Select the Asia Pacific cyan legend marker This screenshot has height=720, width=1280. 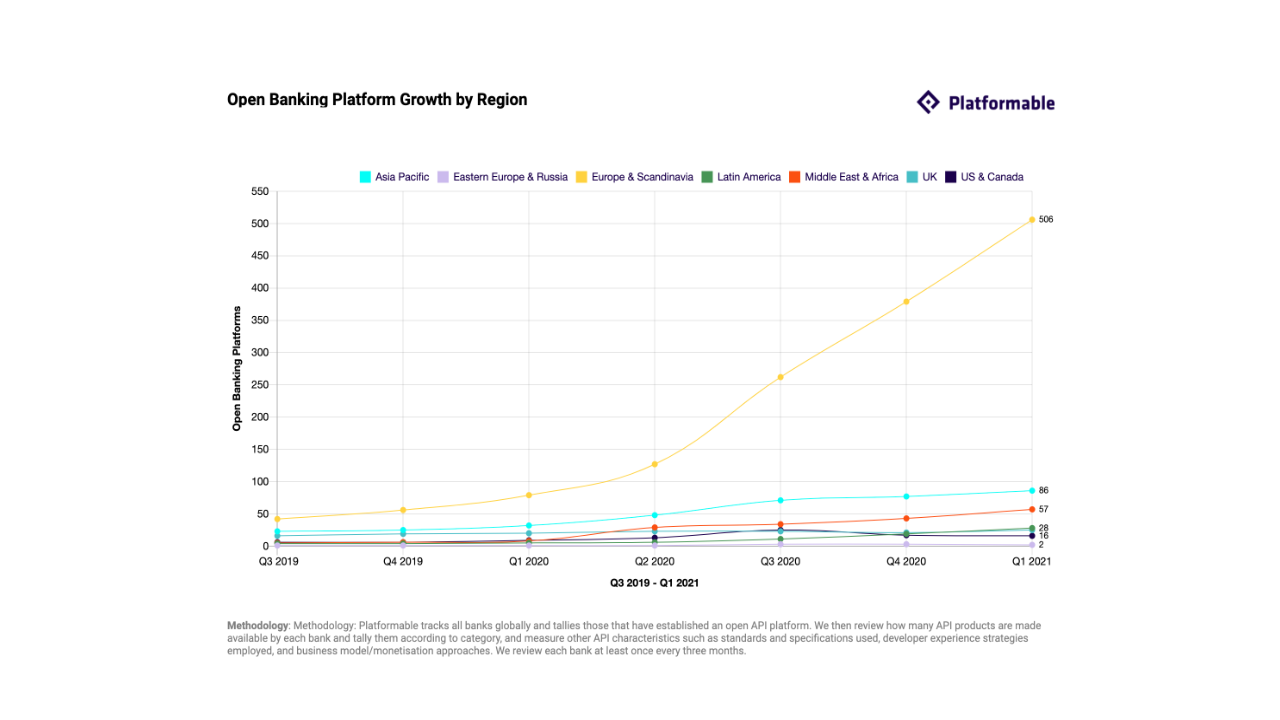coord(365,177)
